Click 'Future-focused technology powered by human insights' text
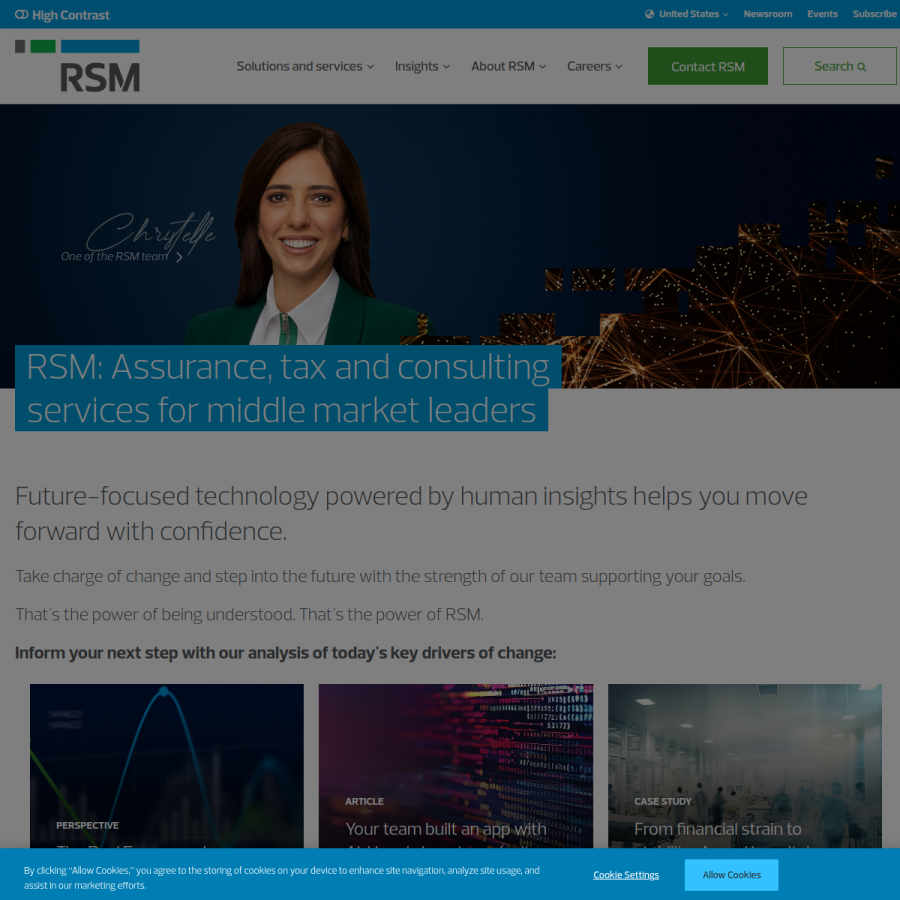The width and height of the screenshot is (900, 900). (x=411, y=513)
